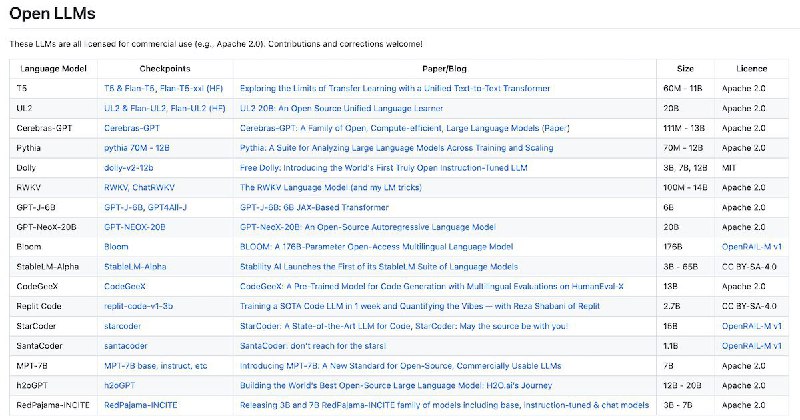Open the Stability AI Launches StableLM post
800x420 pixels.
point(379,266)
